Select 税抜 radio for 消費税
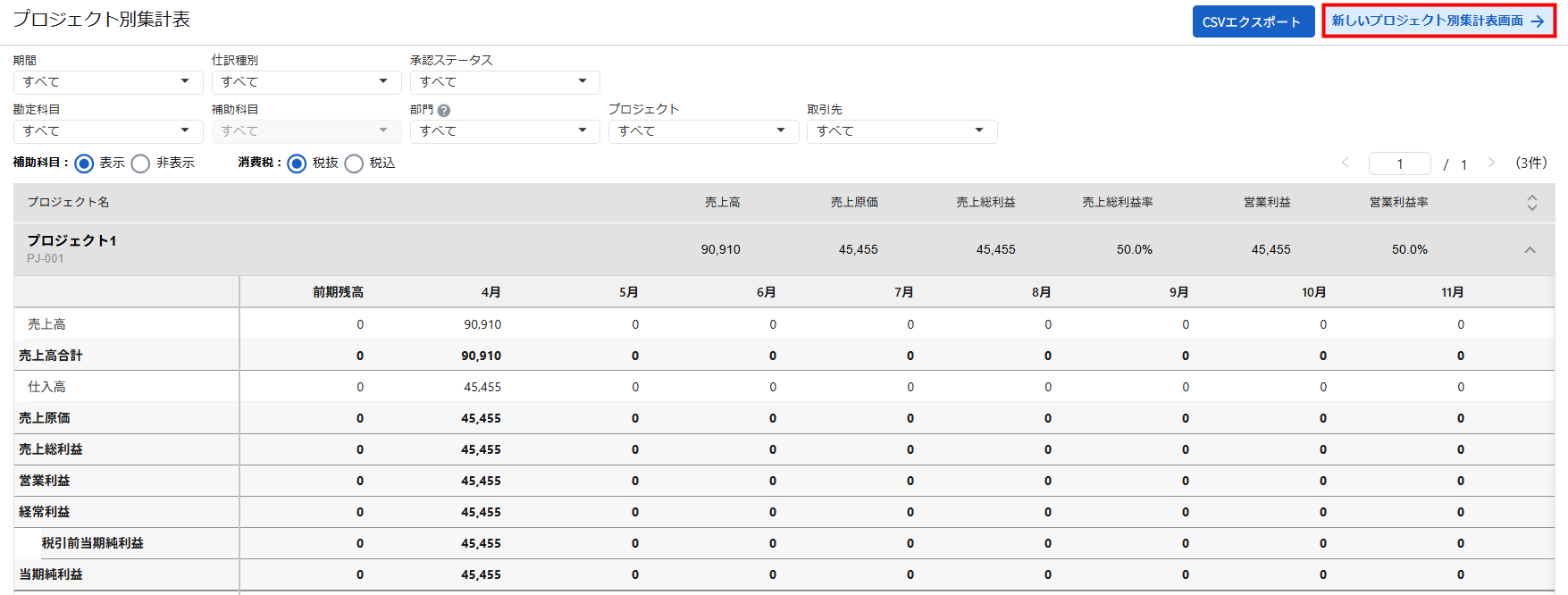This screenshot has height=595, width=1568. 298,163
